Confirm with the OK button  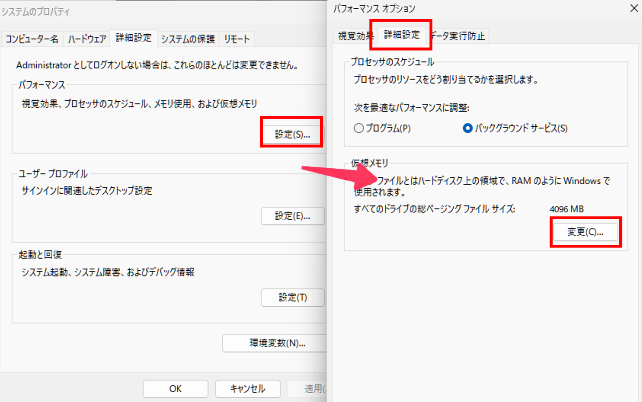174,389
